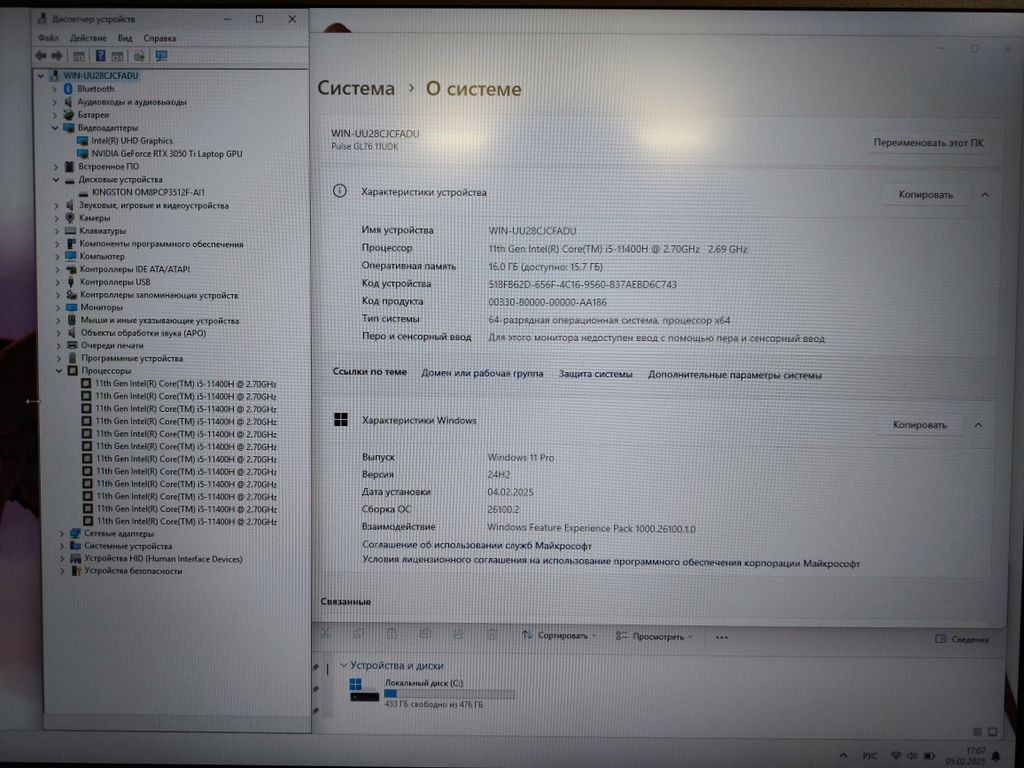
Task: Open the Защита системы link
Action: (x=595, y=375)
